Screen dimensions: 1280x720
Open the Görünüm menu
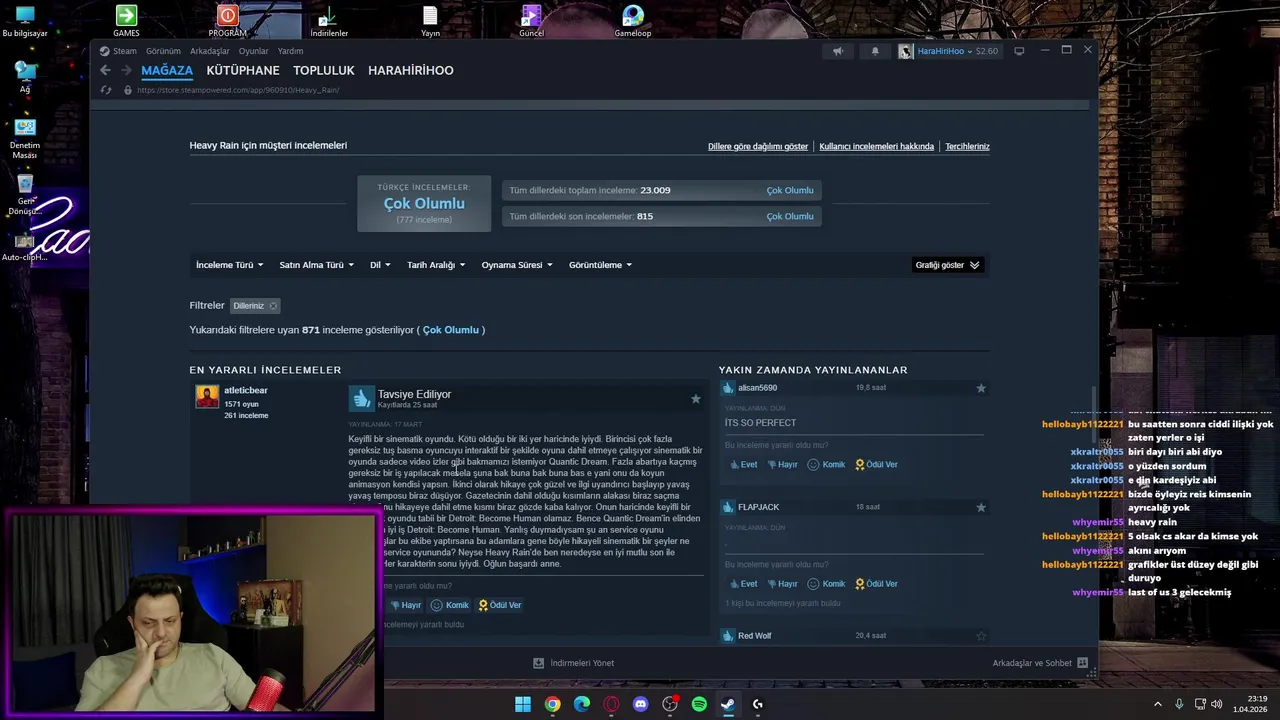coord(163,51)
